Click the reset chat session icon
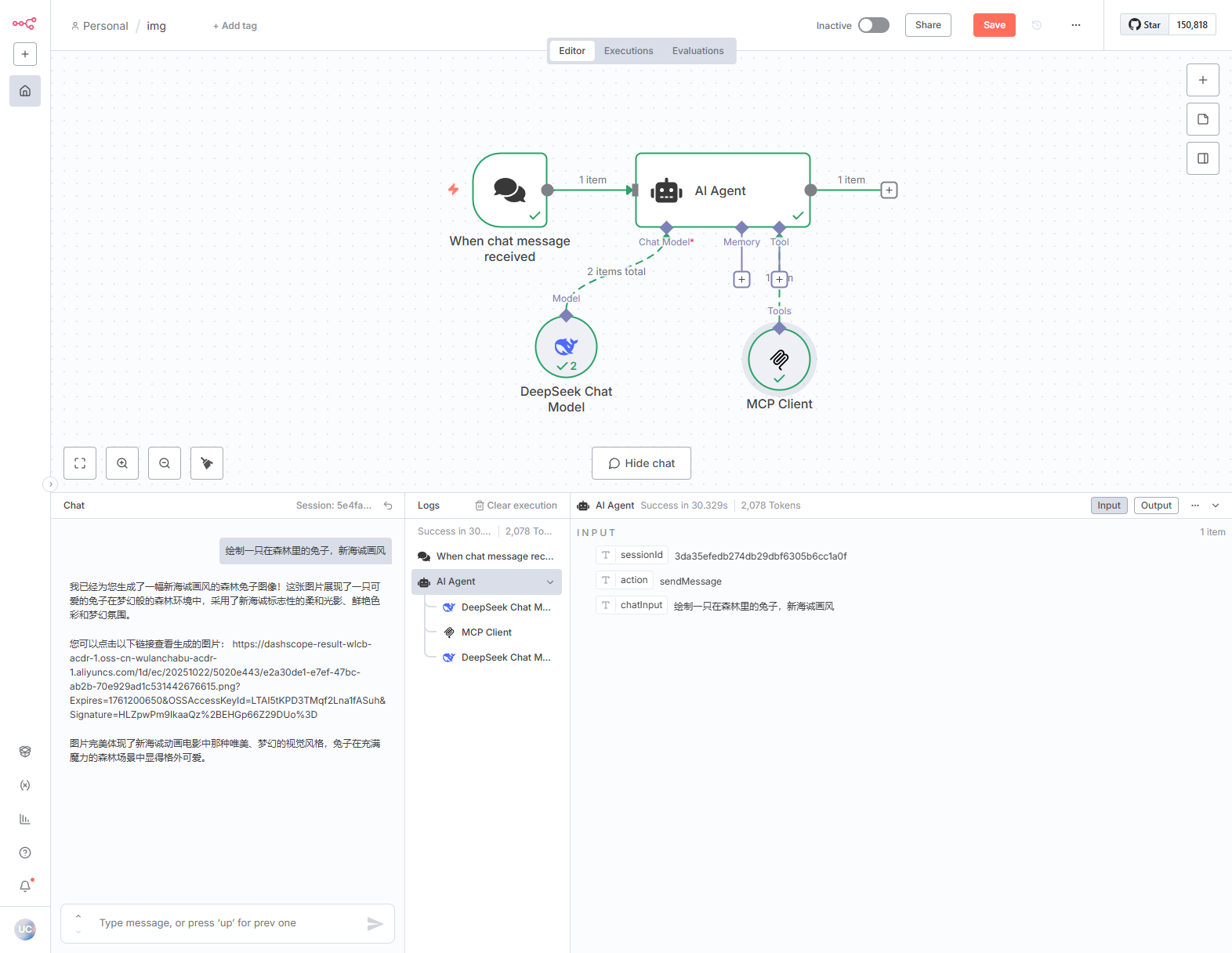The height and width of the screenshot is (953, 1232). tap(388, 505)
